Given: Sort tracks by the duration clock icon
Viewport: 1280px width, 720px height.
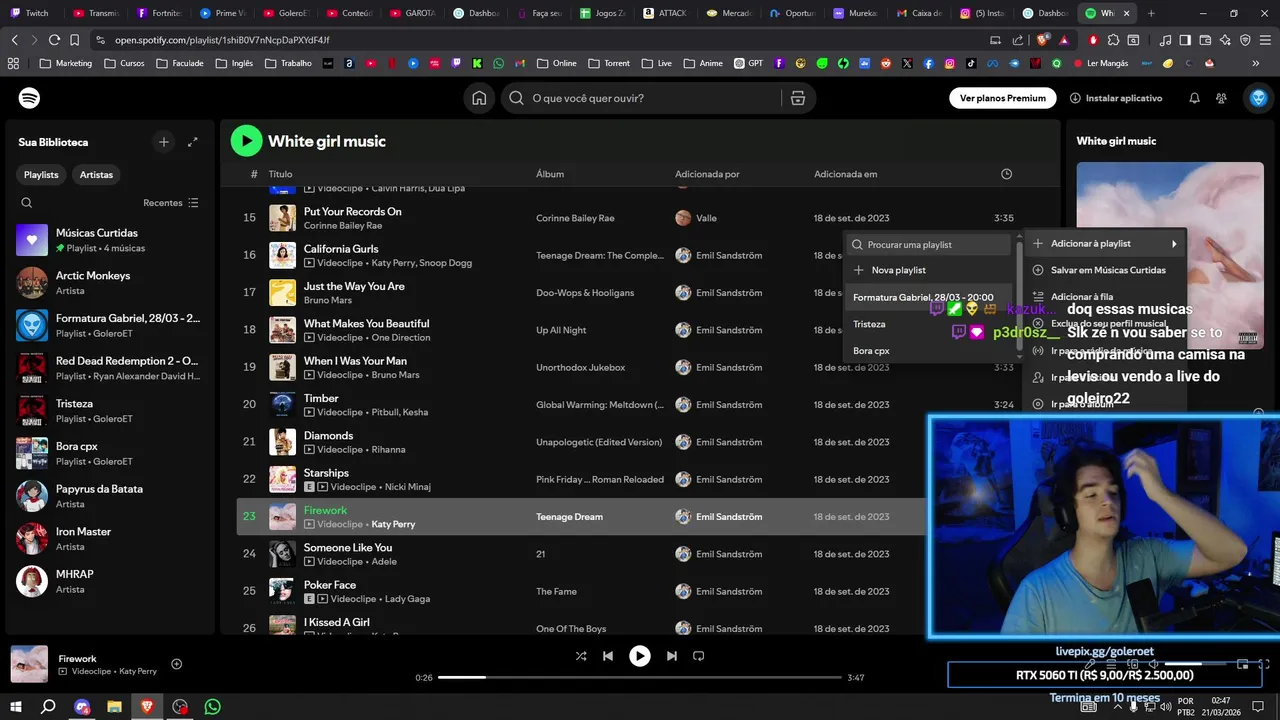Looking at the screenshot, I should [1006, 174].
